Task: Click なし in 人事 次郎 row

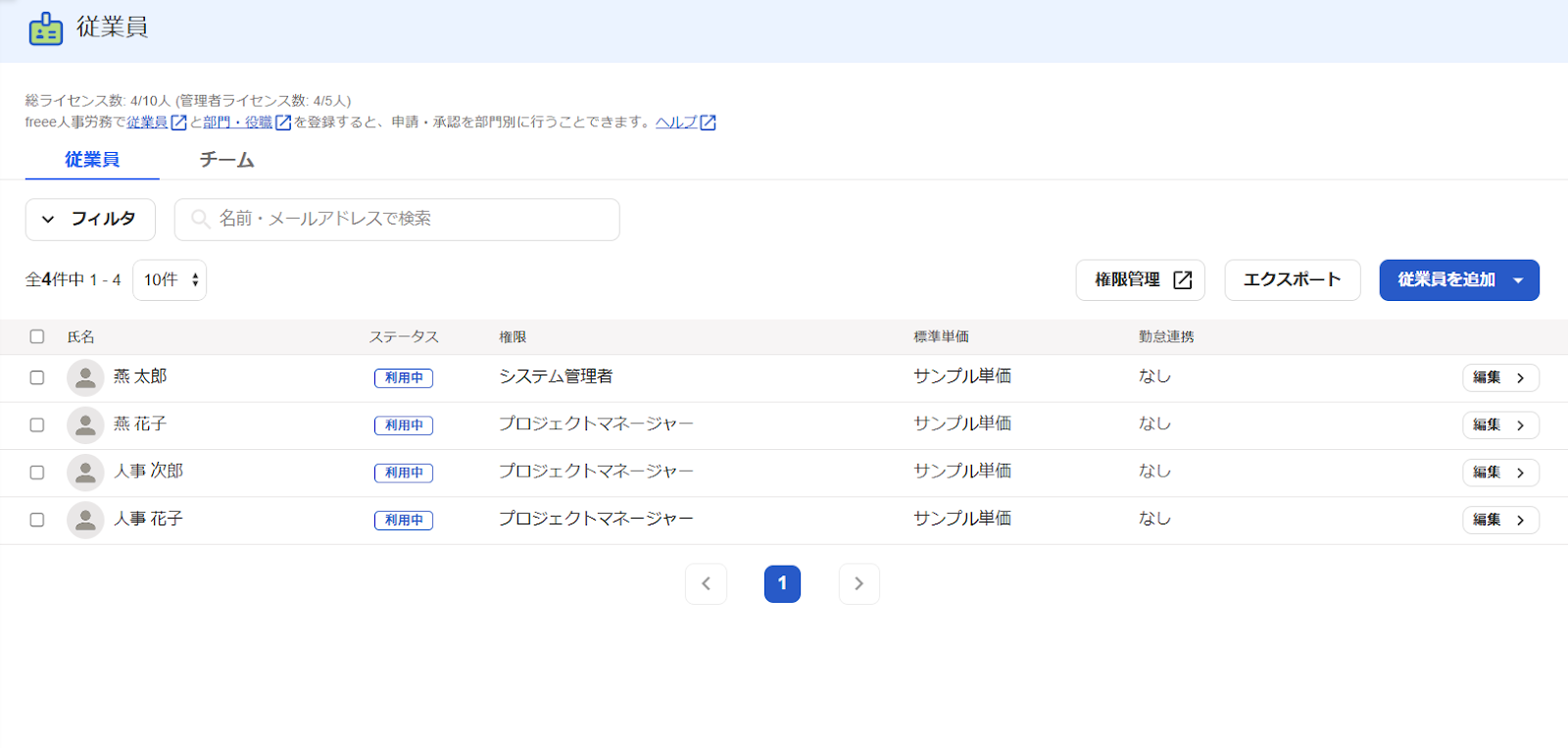Action: (1154, 472)
